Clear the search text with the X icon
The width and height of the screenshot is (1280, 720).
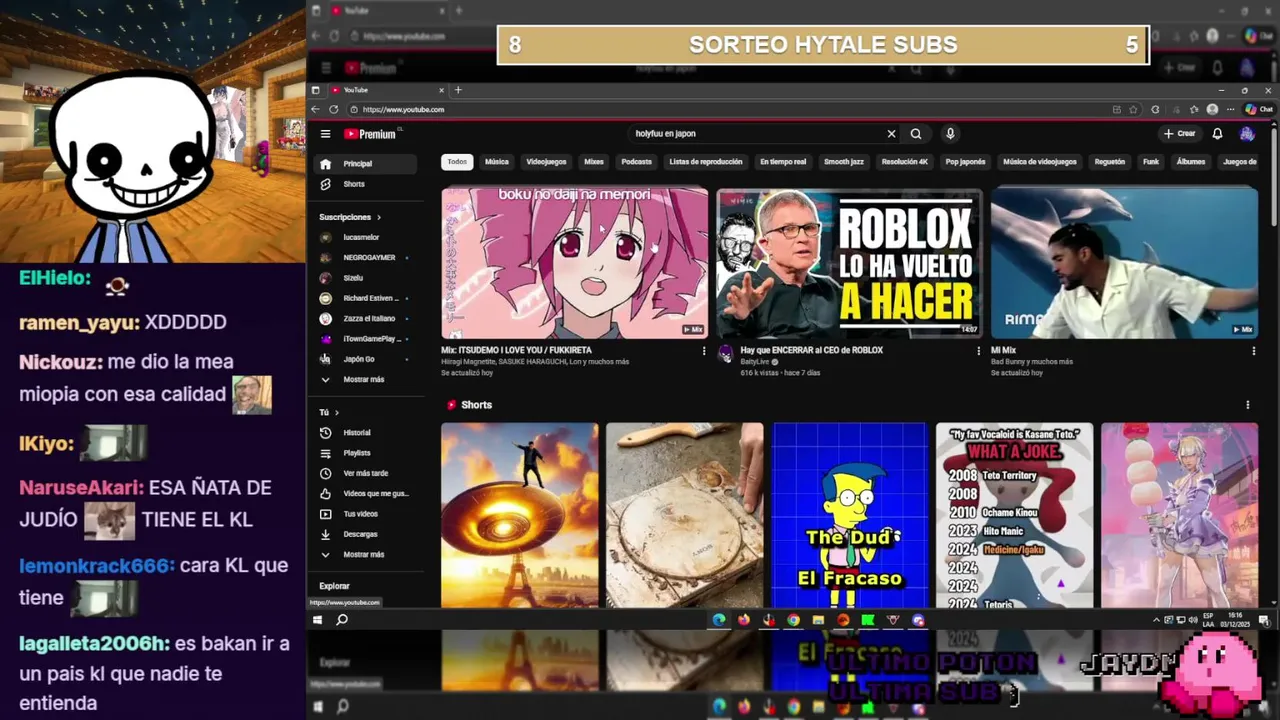(x=891, y=134)
